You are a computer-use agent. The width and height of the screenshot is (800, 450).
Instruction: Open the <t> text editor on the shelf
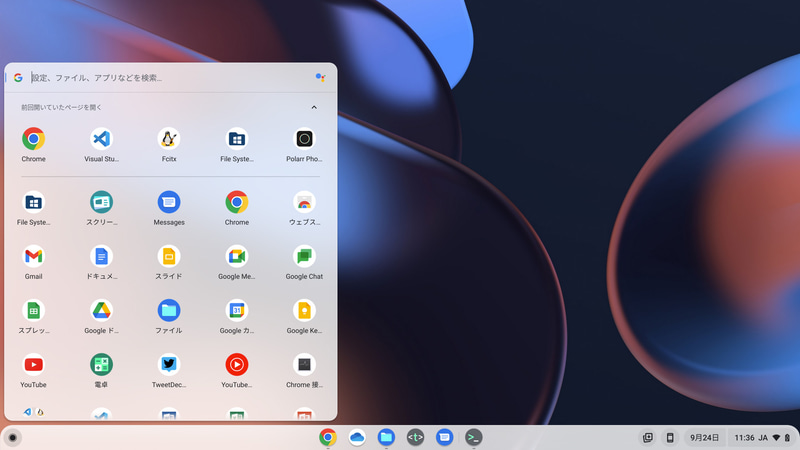[x=415, y=437]
